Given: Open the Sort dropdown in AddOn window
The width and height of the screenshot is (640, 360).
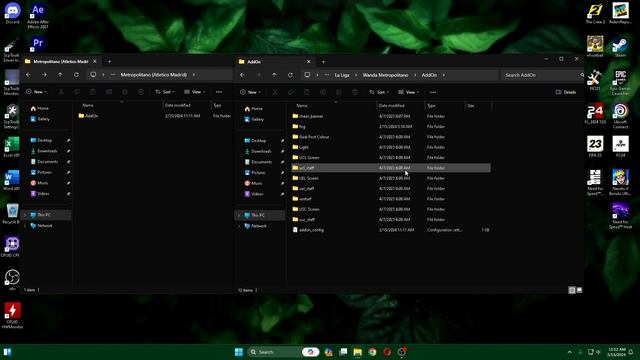Looking at the screenshot, I should pos(379,92).
